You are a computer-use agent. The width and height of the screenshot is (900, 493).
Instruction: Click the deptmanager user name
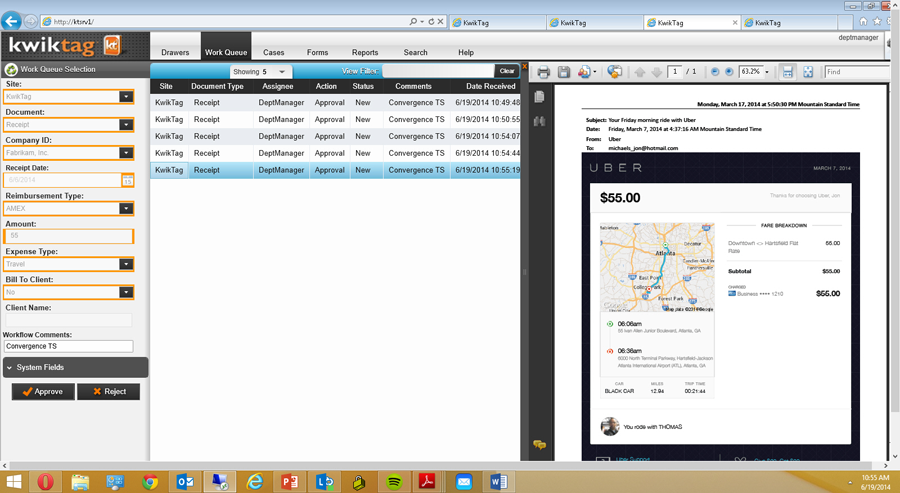pos(858,38)
